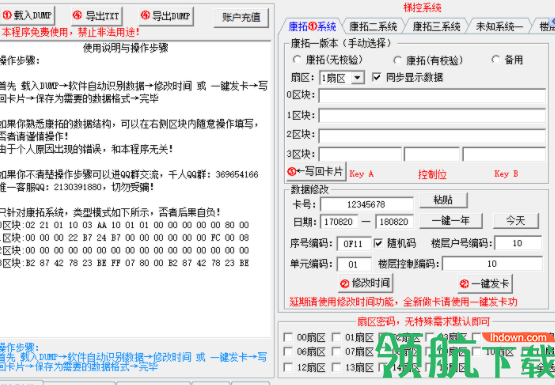555x385 pixels.
Task: Switch to the 康拓①系统 tab
Action: click(312, 27)
